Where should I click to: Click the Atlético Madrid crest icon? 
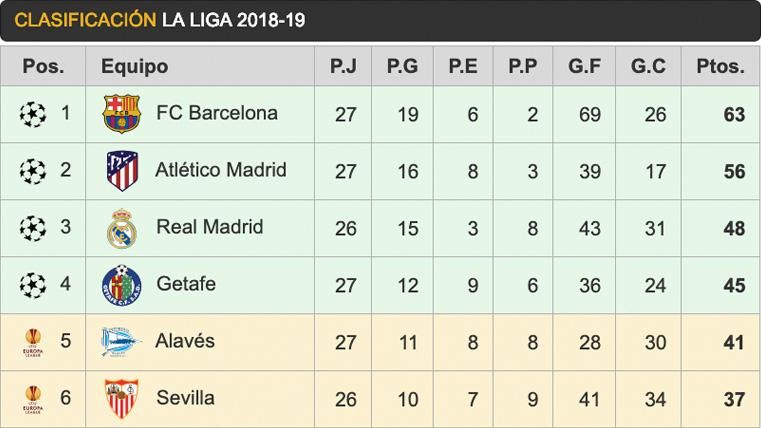[x=122, y=171]
